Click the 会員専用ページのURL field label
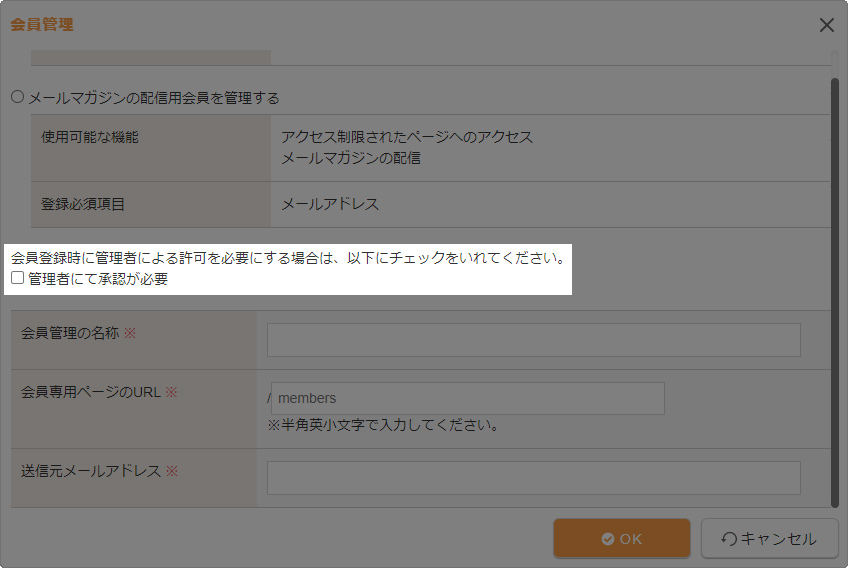The width and height of the screenshot is (848, 568). coord(91,392)
